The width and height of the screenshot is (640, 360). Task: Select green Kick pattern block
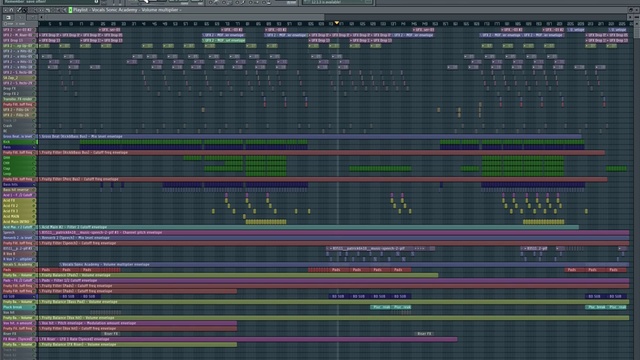[x=141, y=142]
